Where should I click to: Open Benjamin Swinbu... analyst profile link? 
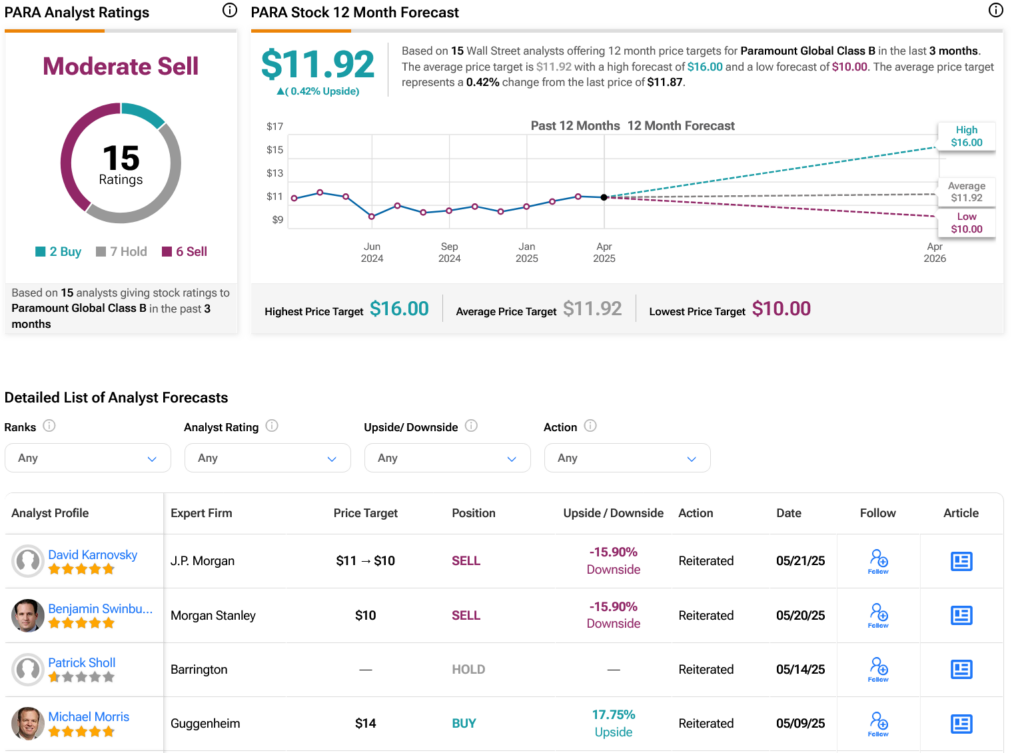100,609
